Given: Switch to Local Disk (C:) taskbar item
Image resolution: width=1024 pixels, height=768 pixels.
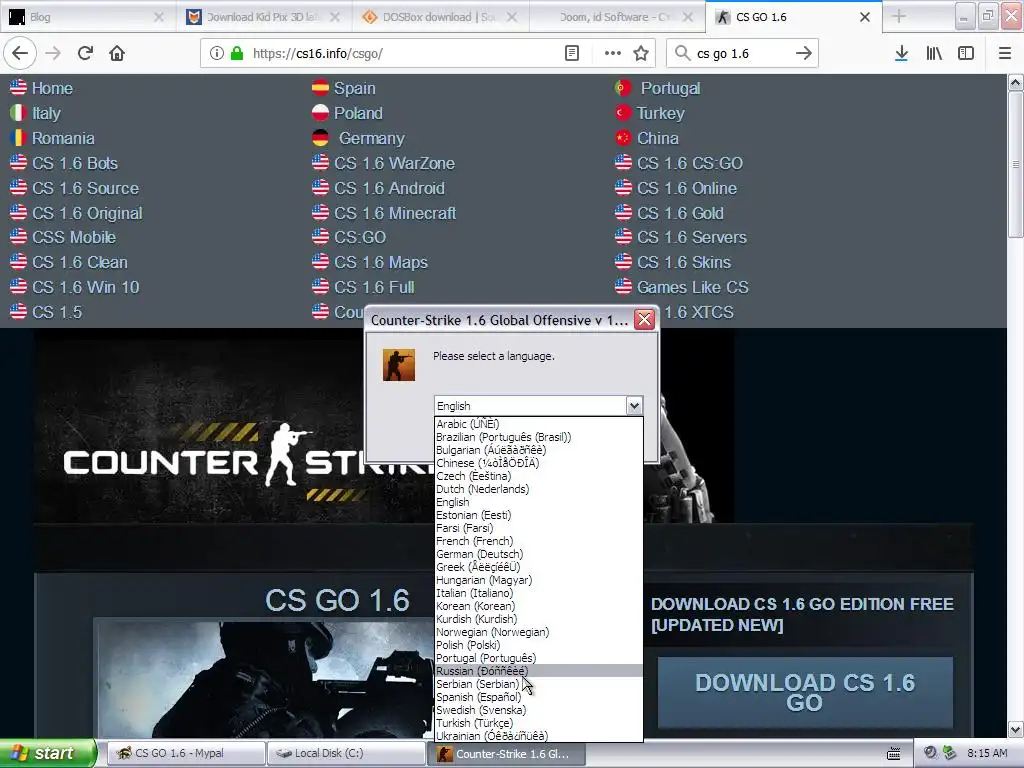Looking at the screenshot, I should pos(345,753).
